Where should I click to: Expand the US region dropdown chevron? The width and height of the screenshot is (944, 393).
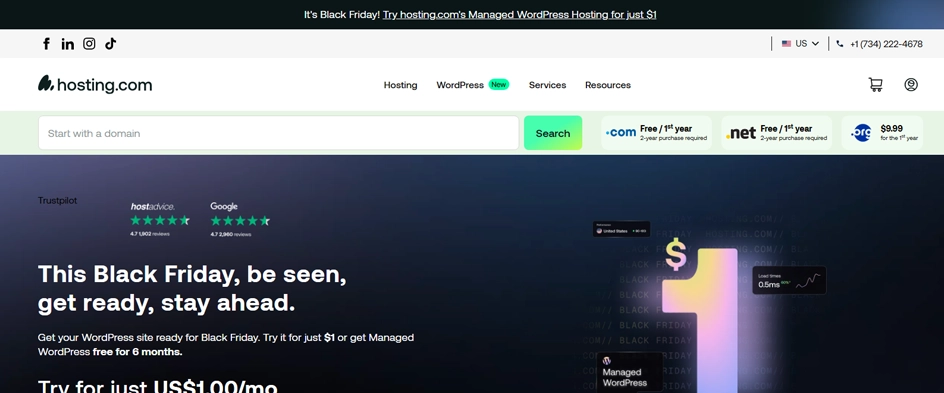point(815,43)
